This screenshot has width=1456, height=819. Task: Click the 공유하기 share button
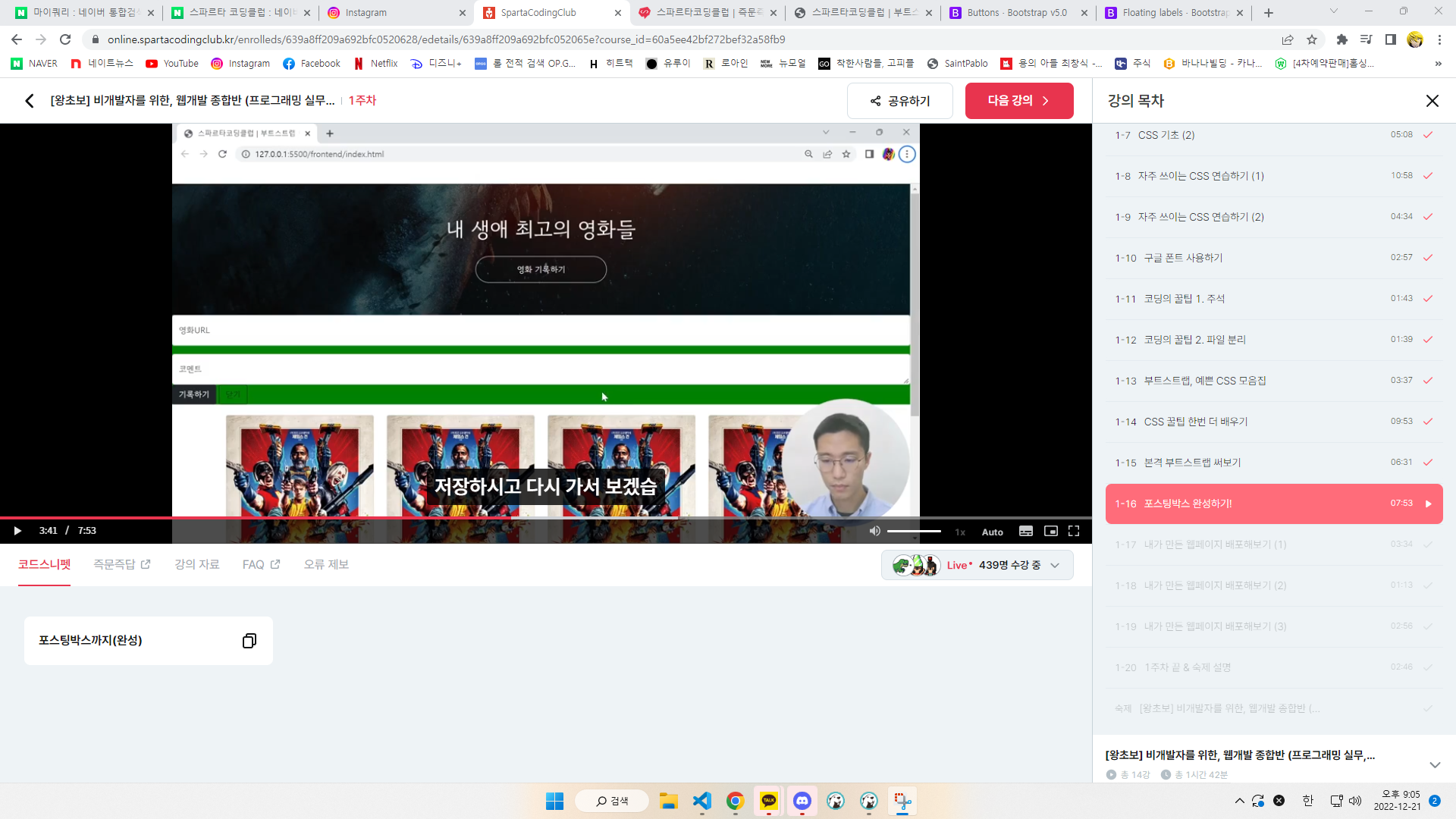pos(899,101)
